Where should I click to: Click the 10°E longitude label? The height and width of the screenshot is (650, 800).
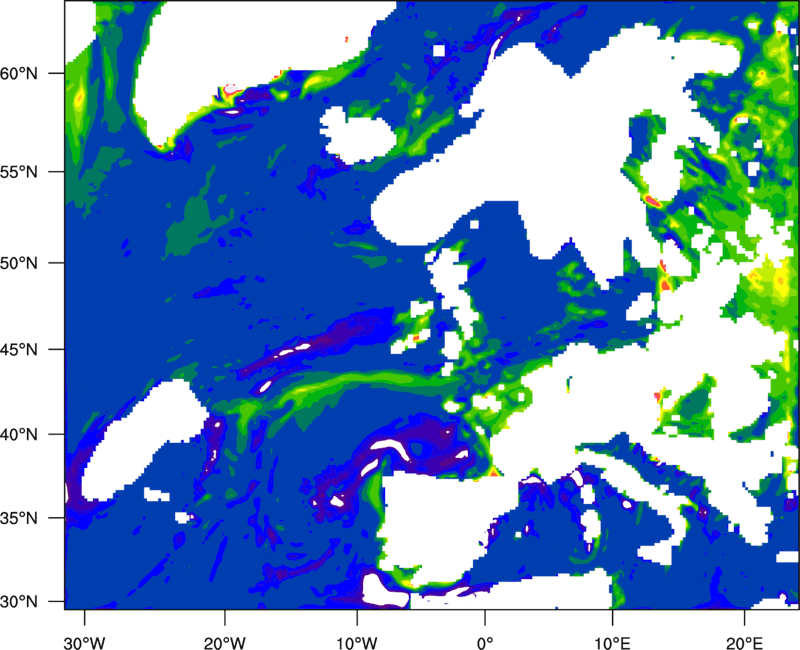click(612, 643)
